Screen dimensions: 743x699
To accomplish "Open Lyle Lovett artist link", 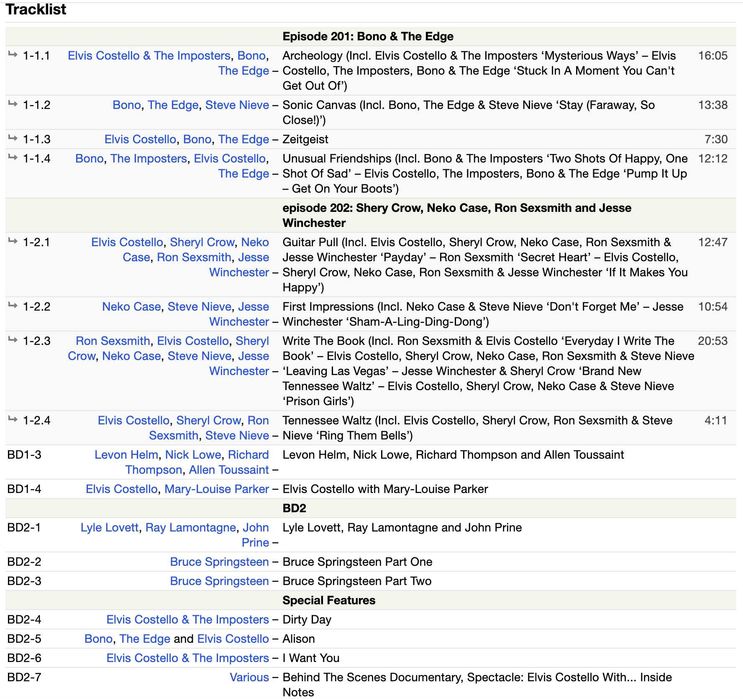I will (x=109, y=527).
